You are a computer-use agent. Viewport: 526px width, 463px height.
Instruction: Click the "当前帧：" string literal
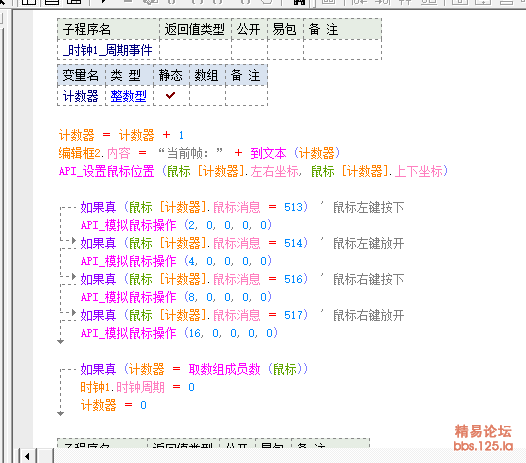[191, 153]
